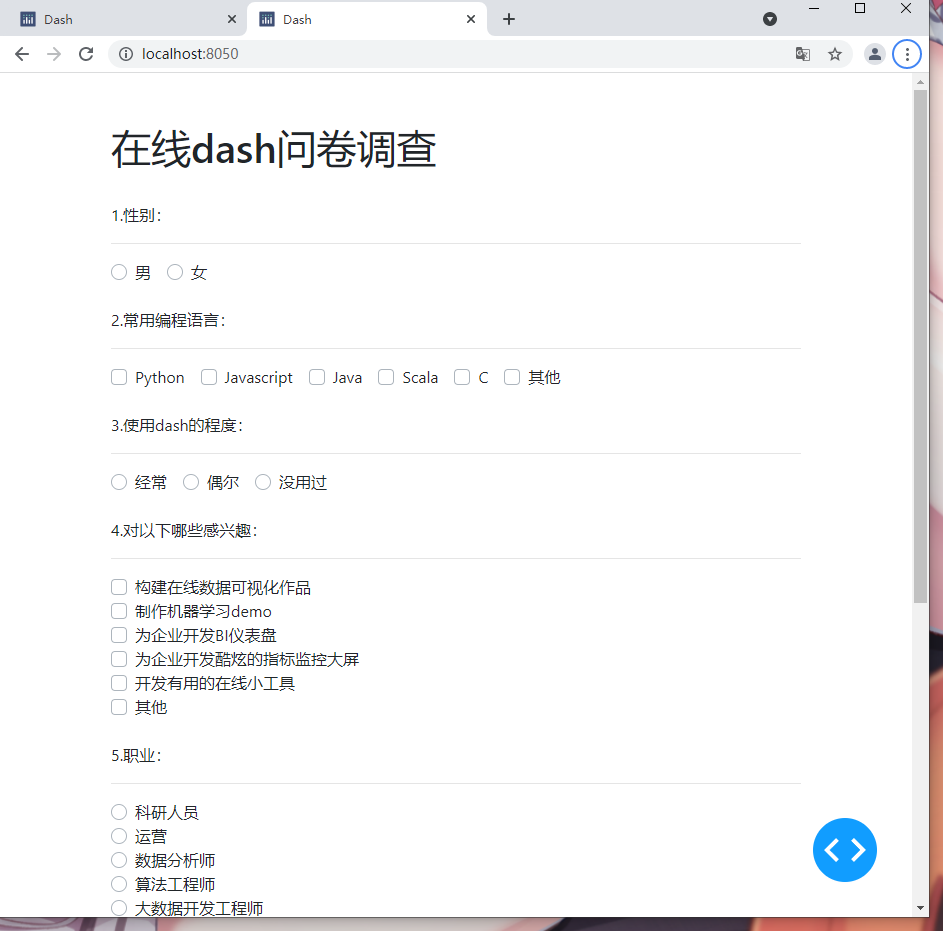943x931 pixels.
Task: Check the Javascript checkbox
Action: (x=209, y=377)
